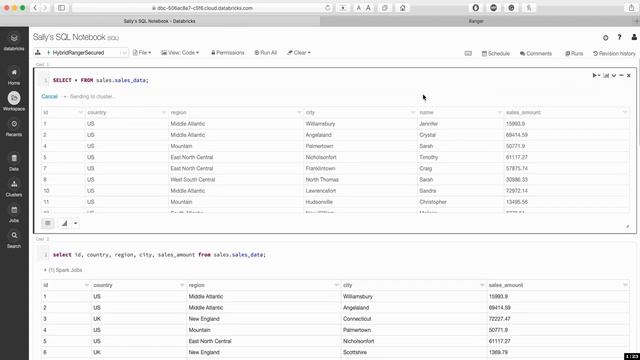Screen dimensions: 640x360
Task: Open Clusters in sidebar
Action: (14, 188)
